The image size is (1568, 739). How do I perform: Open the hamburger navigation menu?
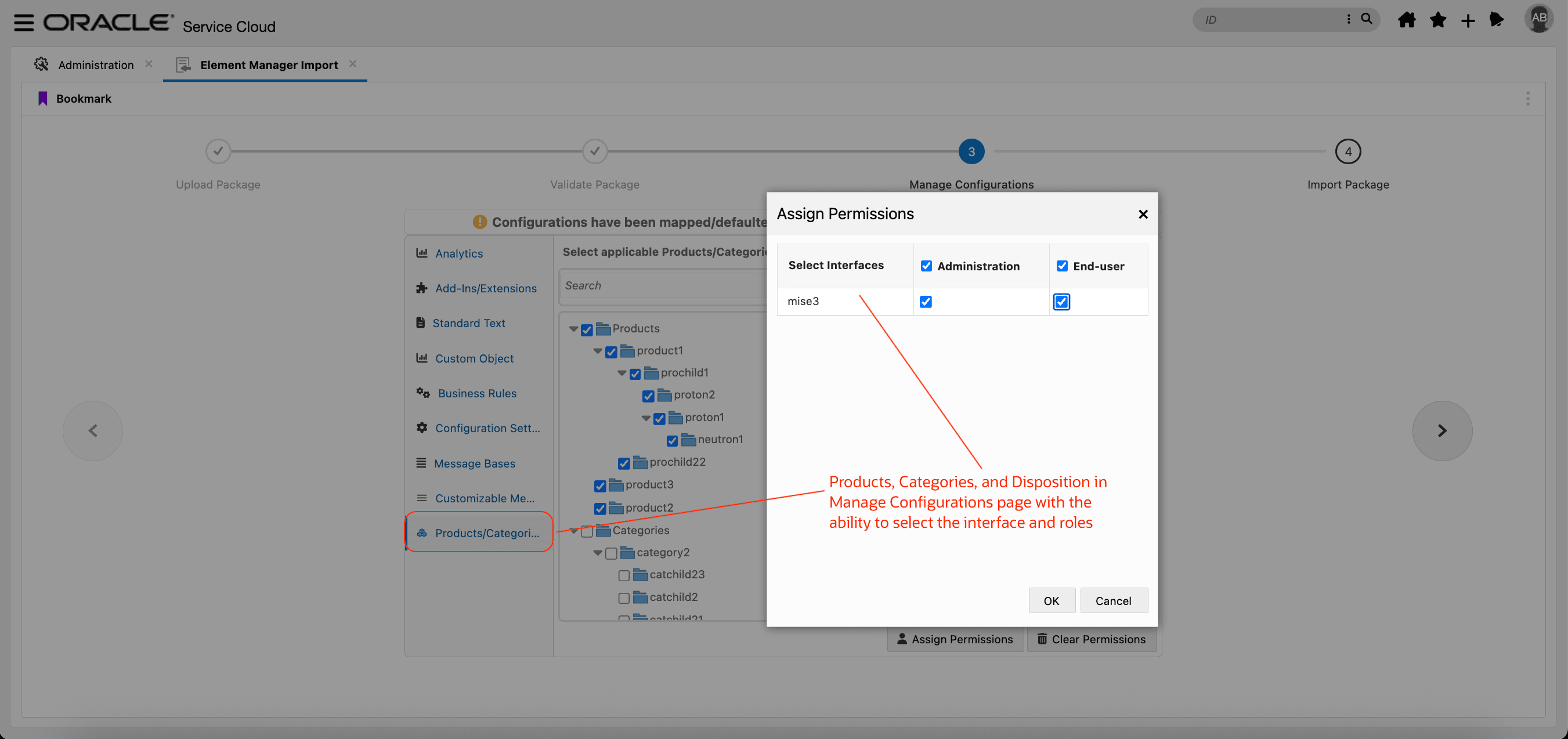(x=24, y=23)
